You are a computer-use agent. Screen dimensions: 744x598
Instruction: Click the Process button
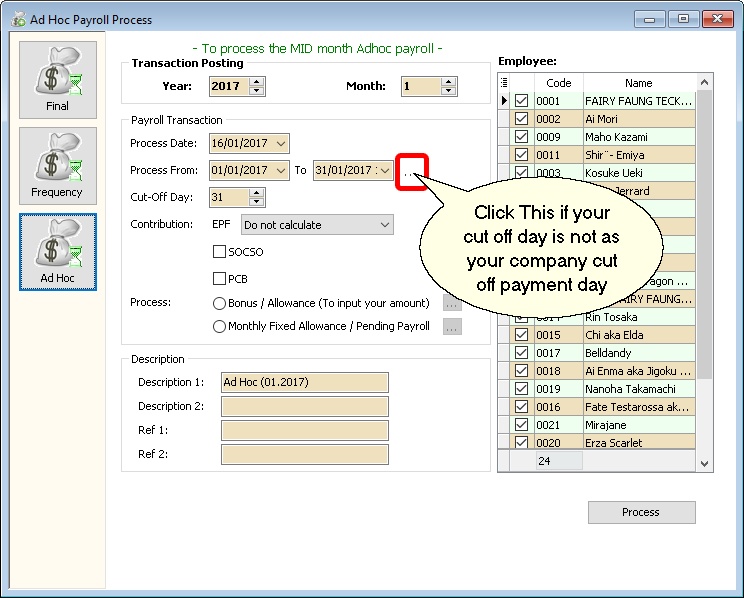coord(641,512)
